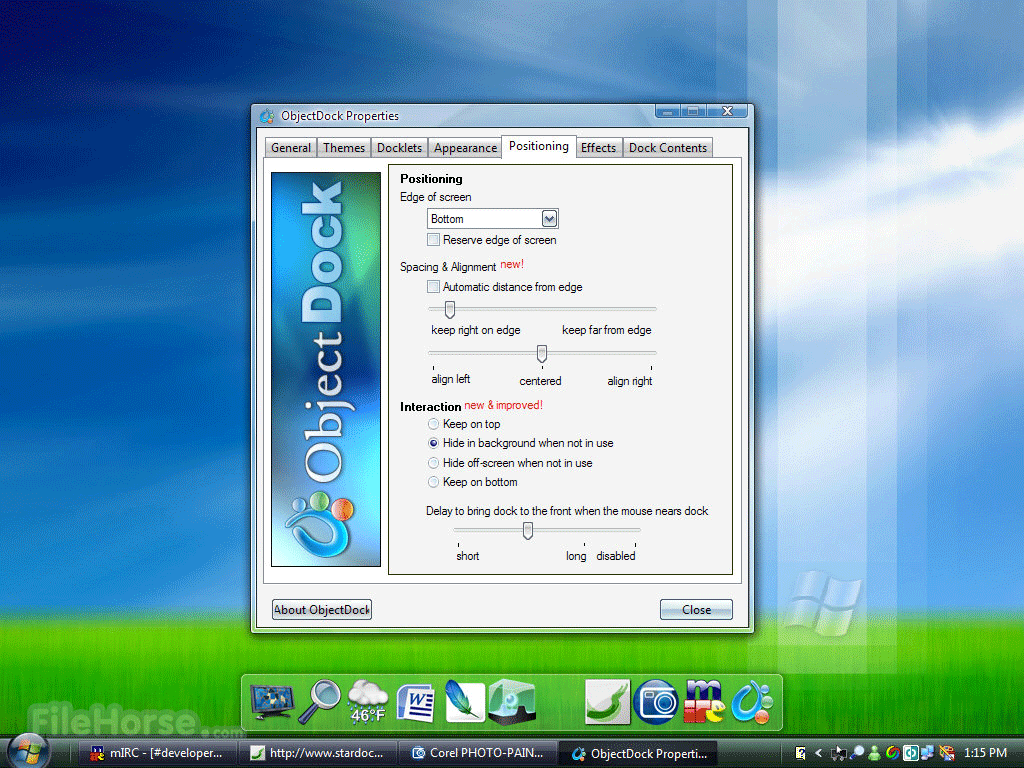Click the 'align left' label
The width and height of the screenshot is (1024, 768).
451,379
